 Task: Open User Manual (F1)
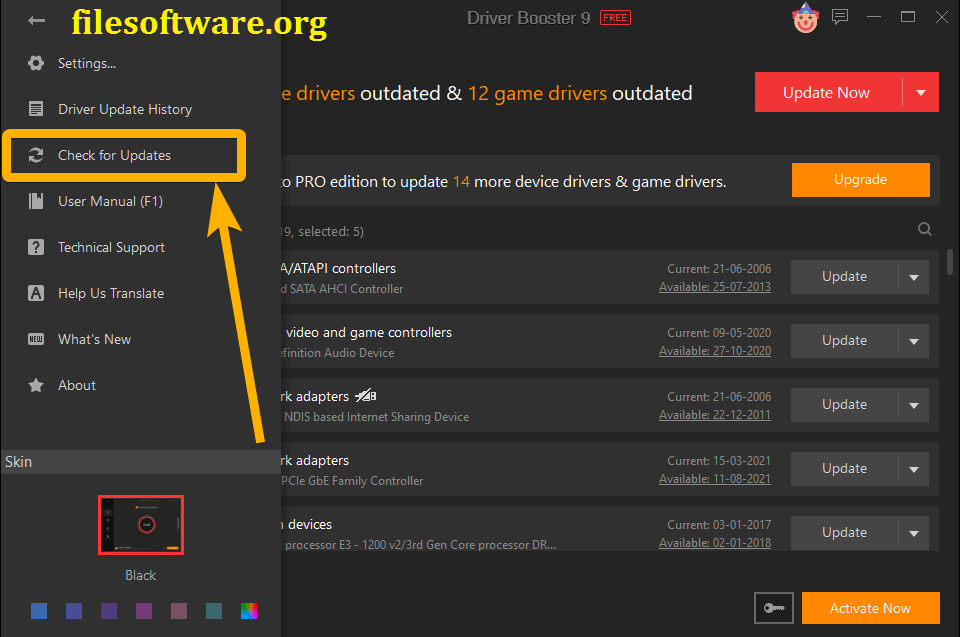[x=110, y=201]
